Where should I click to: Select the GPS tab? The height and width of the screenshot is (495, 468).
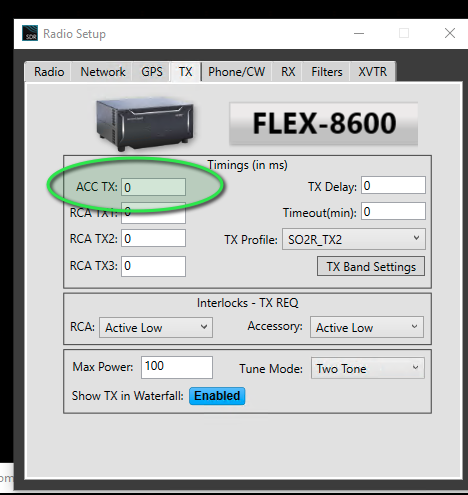pos(152,72)
